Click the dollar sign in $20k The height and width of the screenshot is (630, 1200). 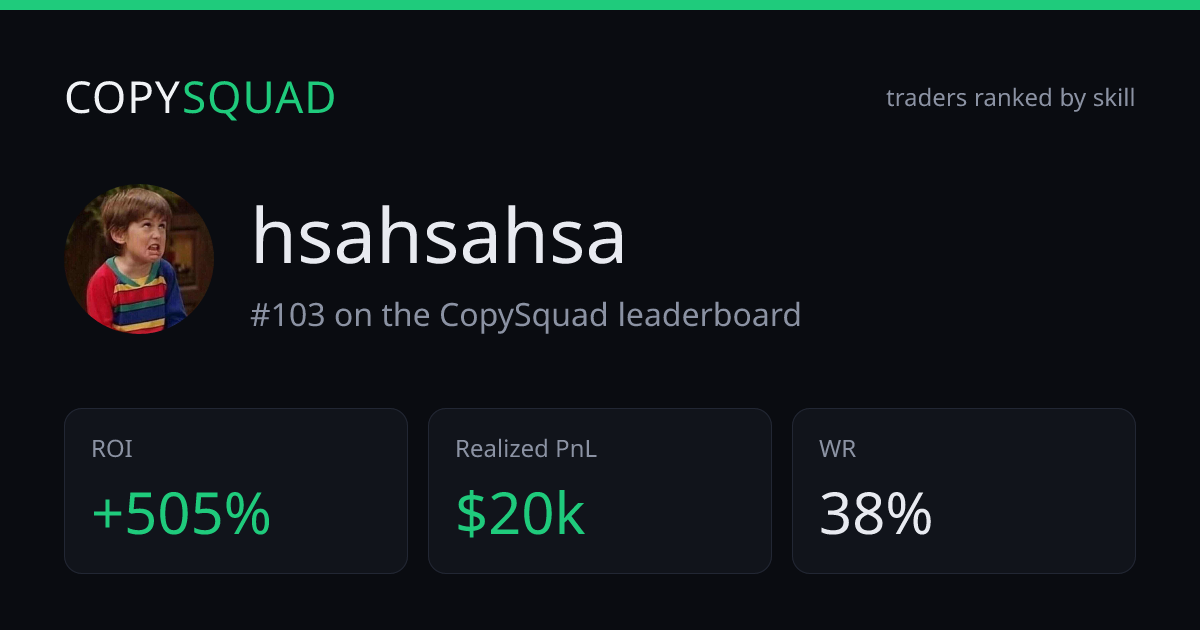(x=471, y=514)
